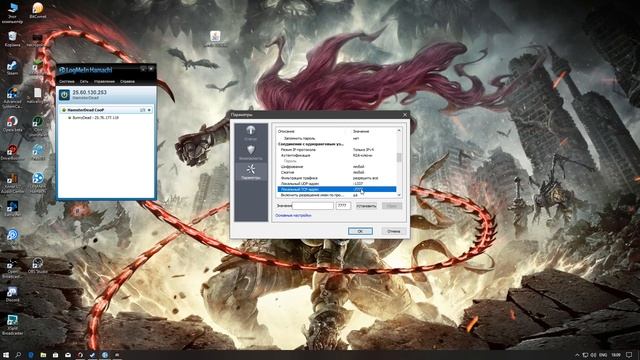Open the notification center icon
The width and height of the screenshot is (640, 360).
pyautogui.click(x=629, y=355)
